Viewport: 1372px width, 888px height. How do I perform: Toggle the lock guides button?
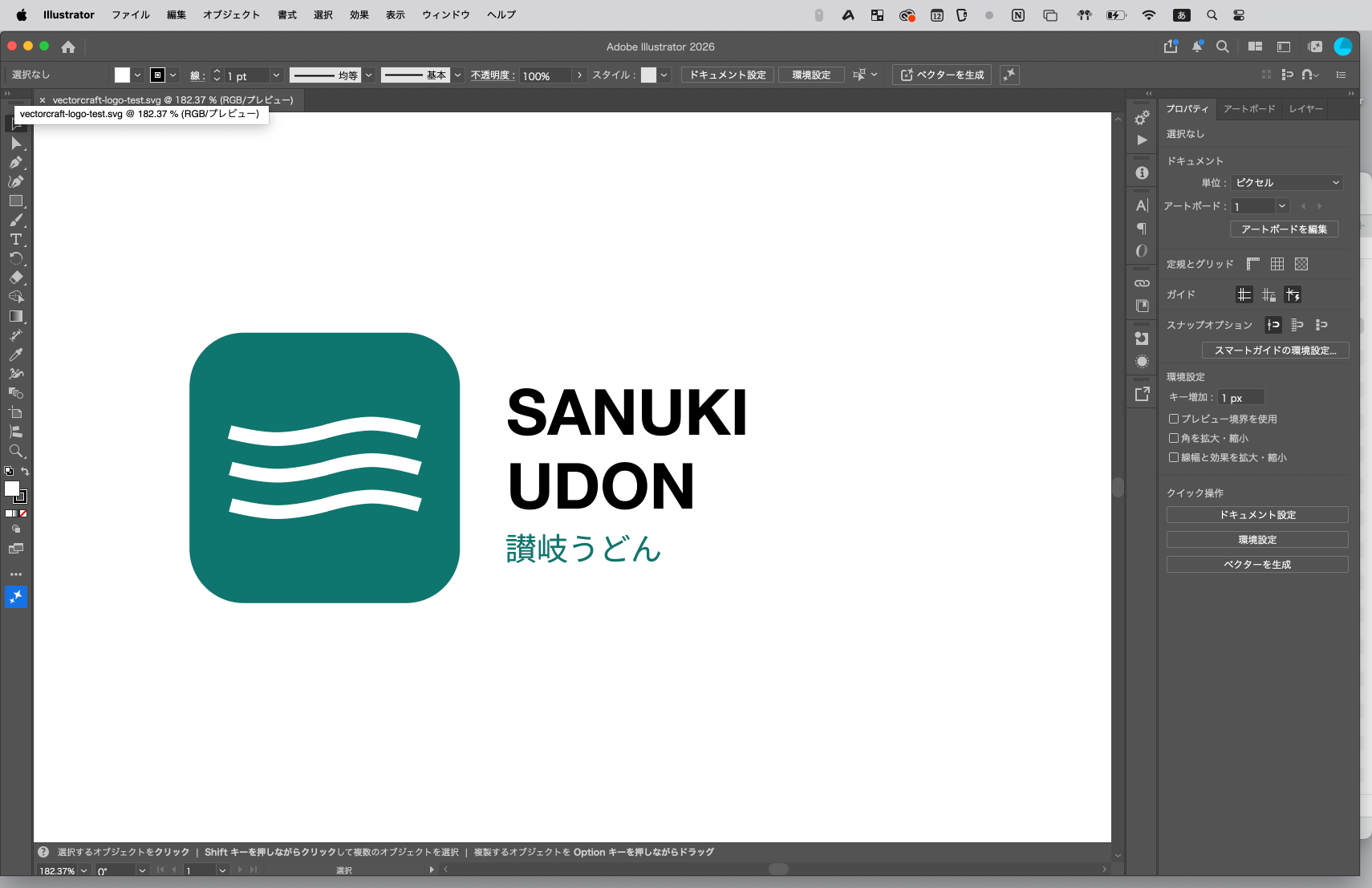(x=1268, y=295)
